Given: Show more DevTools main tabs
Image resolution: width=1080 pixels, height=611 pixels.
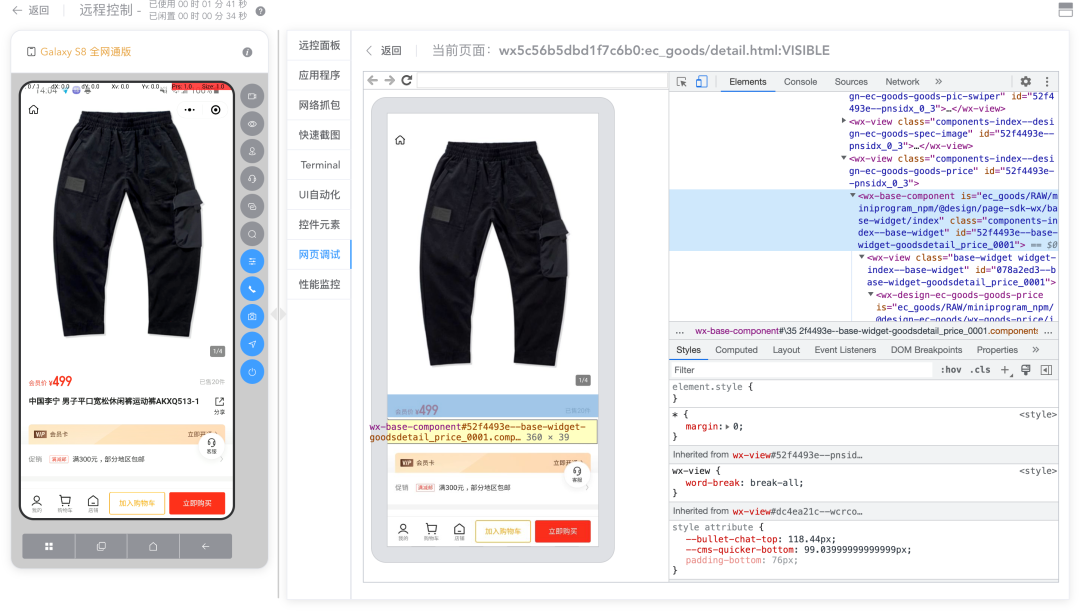Looking at the screenshot, I should coord(938,81).
